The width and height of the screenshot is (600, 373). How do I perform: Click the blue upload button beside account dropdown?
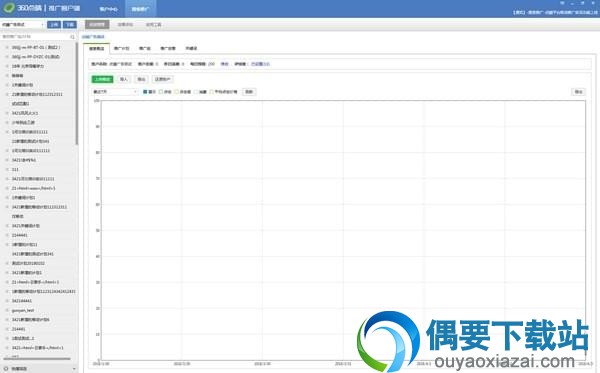point(54,24)
